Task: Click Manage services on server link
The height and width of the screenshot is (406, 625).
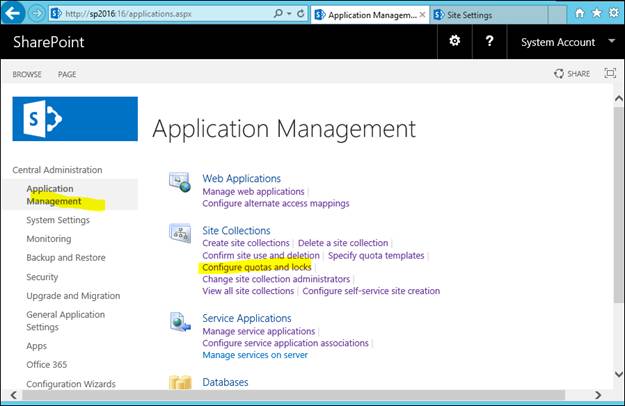Action: click(255, 355)
